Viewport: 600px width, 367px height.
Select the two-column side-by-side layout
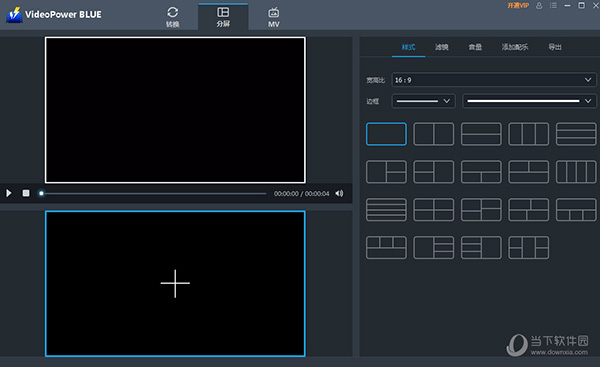pyautogui.click(x=434, y=134)
